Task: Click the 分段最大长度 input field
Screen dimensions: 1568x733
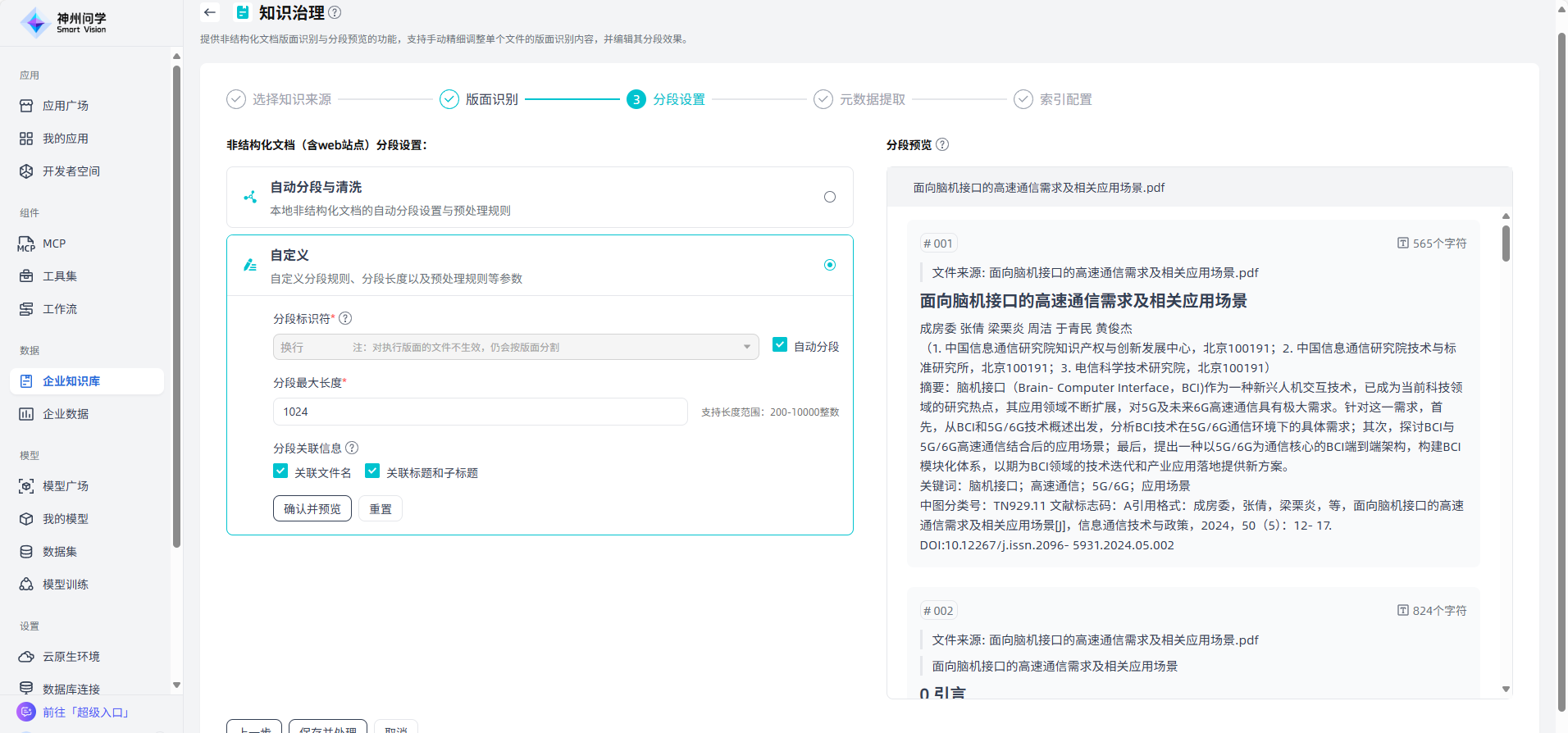Action: (x=480, y=412)
